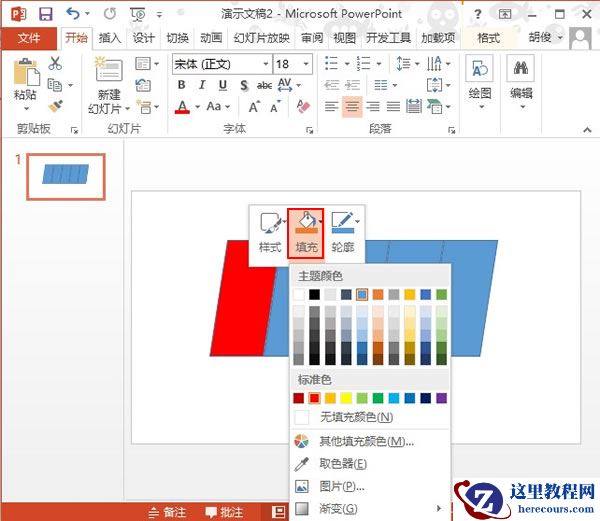Toggle Underline formatting
The image size is (600, 521).
tap(223, 85)
